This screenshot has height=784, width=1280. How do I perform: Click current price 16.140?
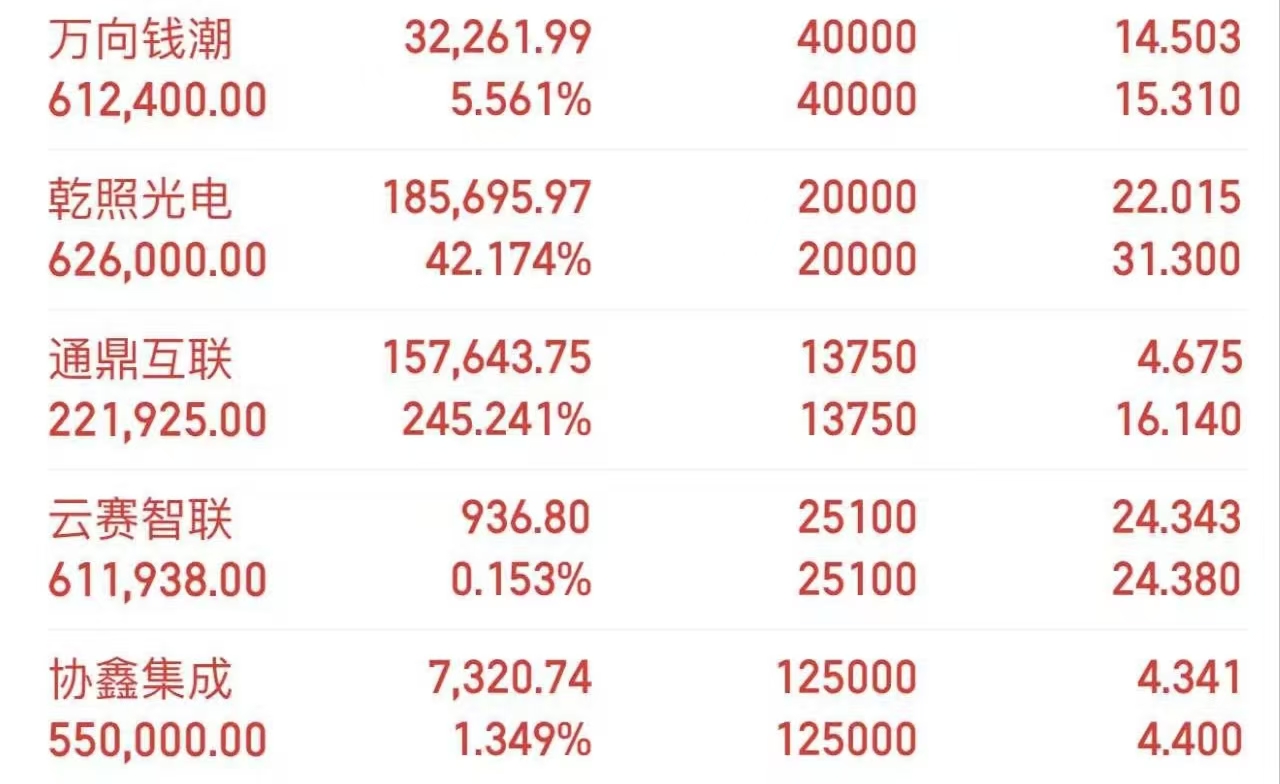pyautogui.click(x=1176, y=420)
